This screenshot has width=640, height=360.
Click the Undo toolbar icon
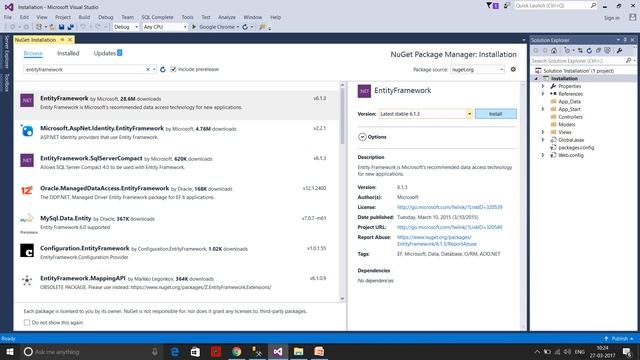point(83,27)
